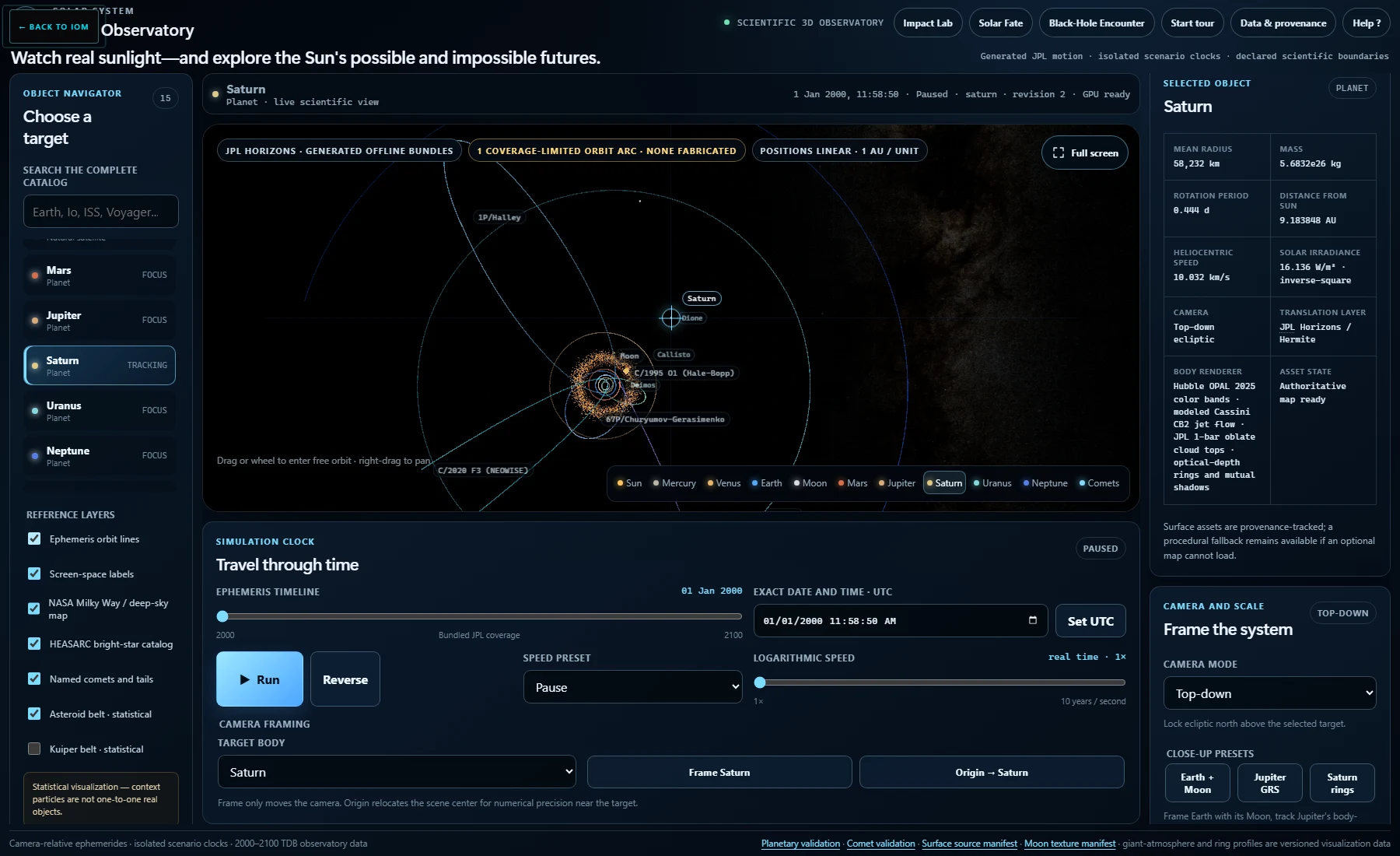
Task: Open Black-Hole Encounter scenario
Action: click(x=1097, y=23)
